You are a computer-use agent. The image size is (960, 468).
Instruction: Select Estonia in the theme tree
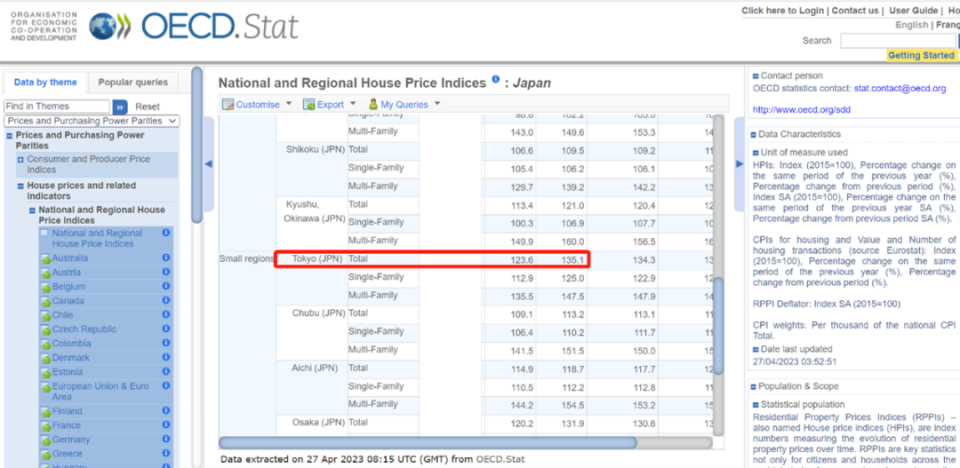(x=68, y=372)
